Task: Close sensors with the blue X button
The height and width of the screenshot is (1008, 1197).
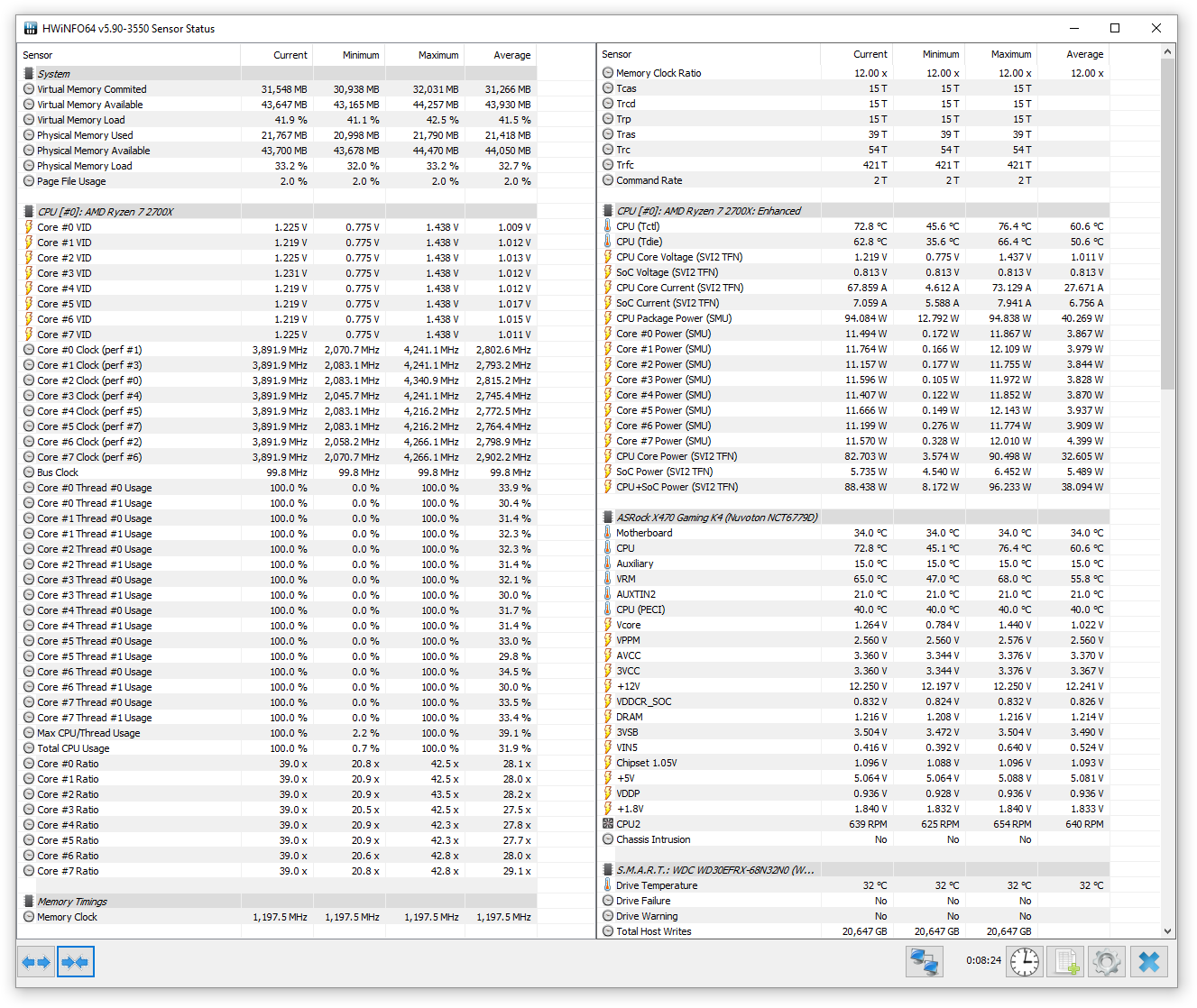Action: [1148, 962]
